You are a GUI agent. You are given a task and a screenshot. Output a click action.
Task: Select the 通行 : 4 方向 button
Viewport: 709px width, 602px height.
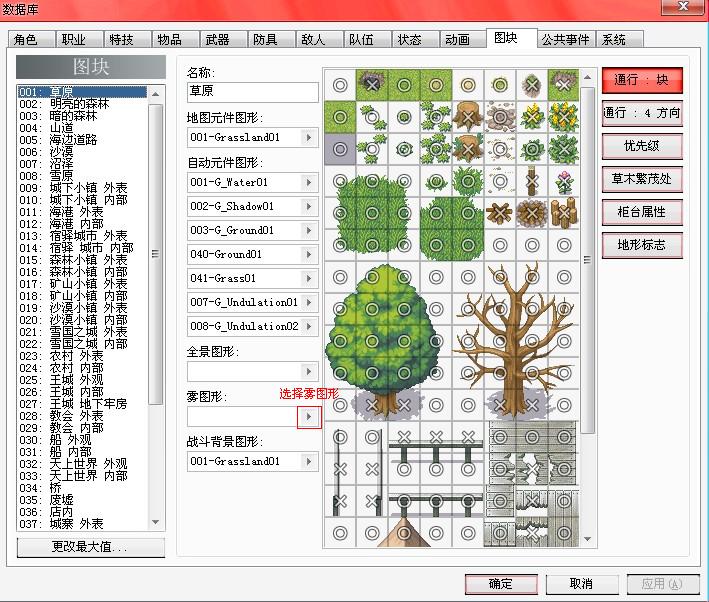[x=642, y=113]
